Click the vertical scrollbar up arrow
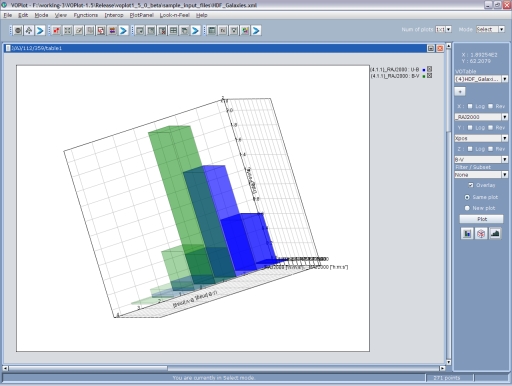Image resolution: width=512 pixels, height=386 pixels. [449, 45]
